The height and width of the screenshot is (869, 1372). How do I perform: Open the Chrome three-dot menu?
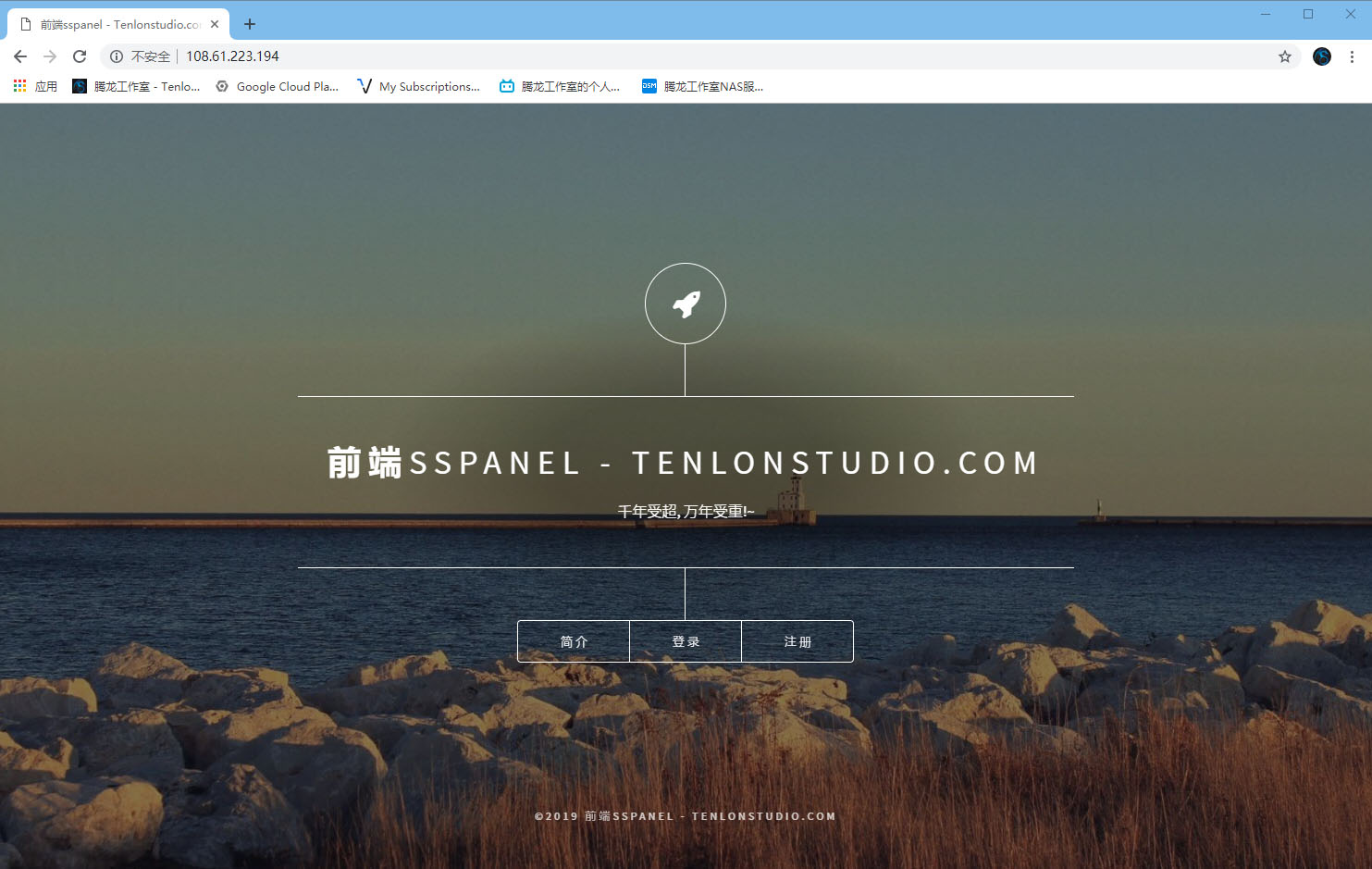point(1352,56)
